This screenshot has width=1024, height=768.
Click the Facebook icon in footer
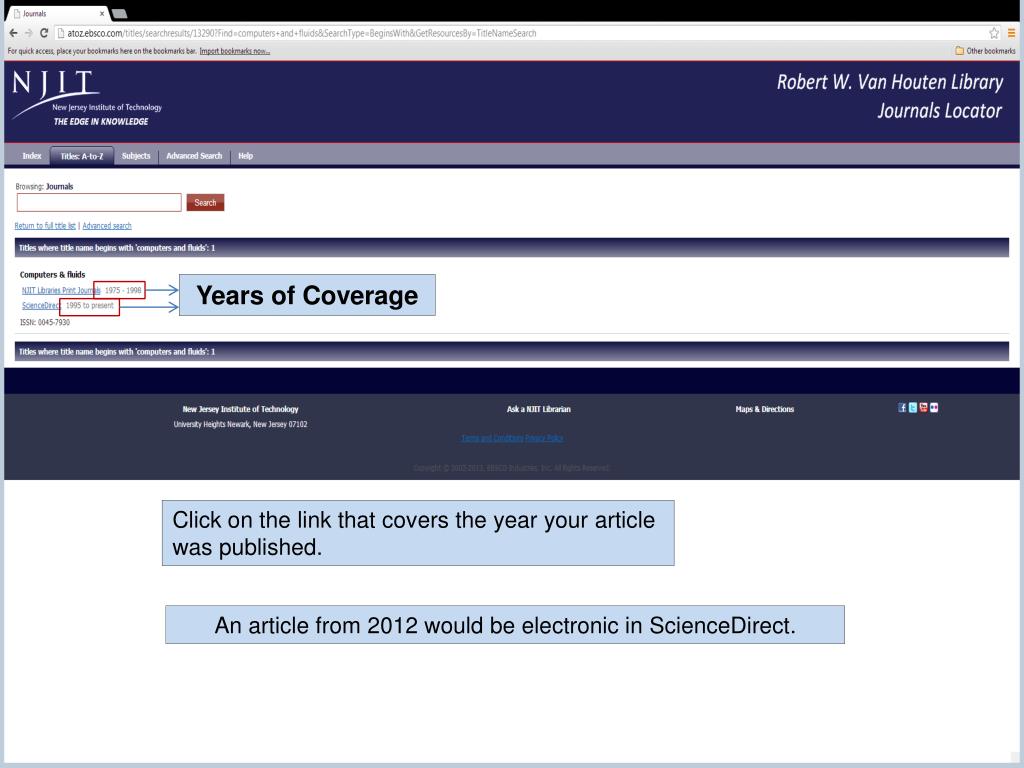902,408
